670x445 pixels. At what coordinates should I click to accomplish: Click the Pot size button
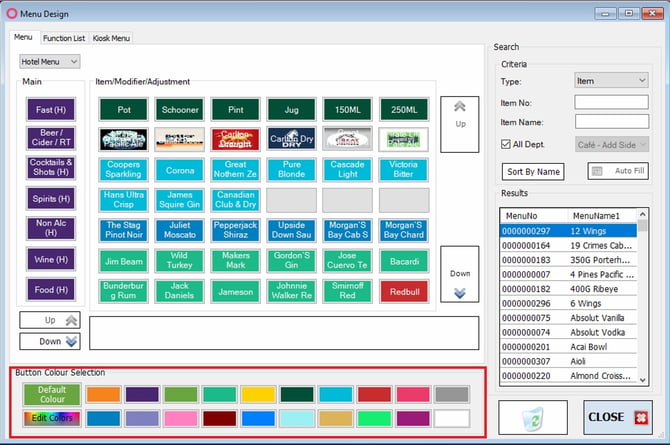(123, 109)
